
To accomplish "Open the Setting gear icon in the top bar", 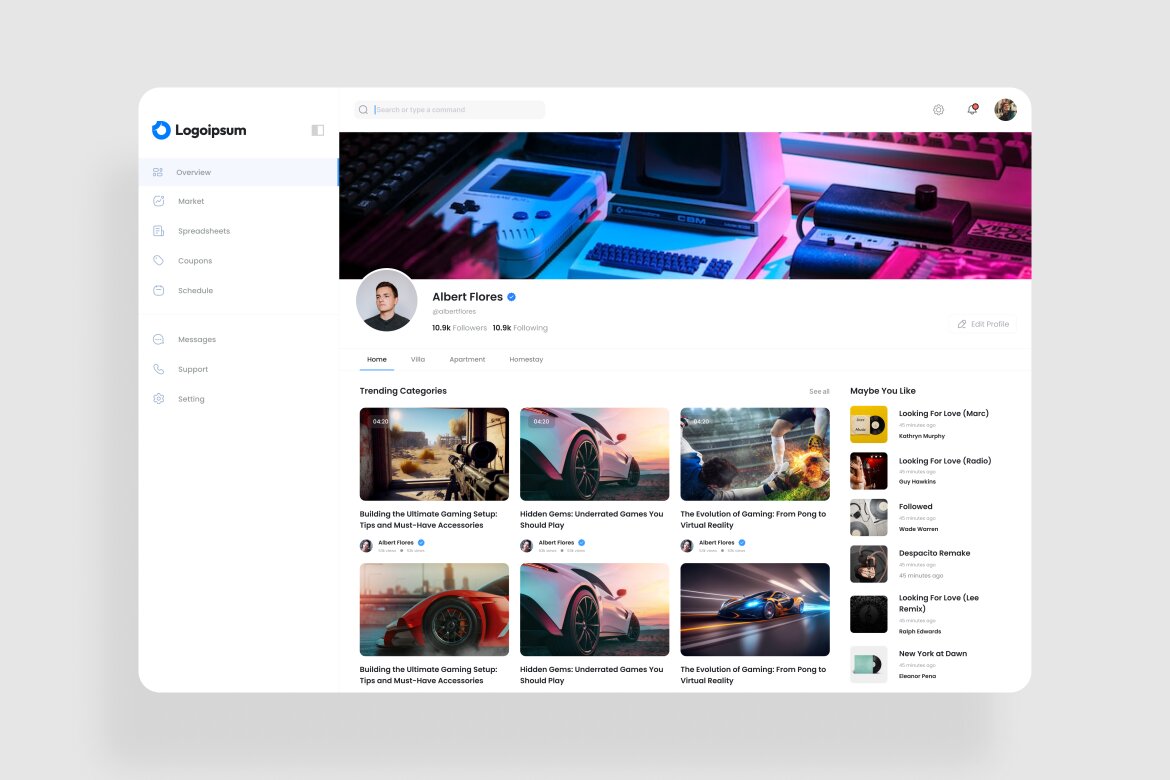I will pyautogui.click(x=938, y=109).
